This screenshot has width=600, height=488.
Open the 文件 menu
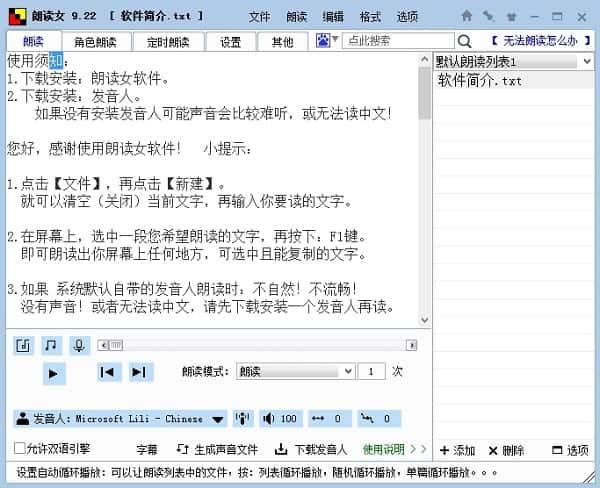(260, 17)
